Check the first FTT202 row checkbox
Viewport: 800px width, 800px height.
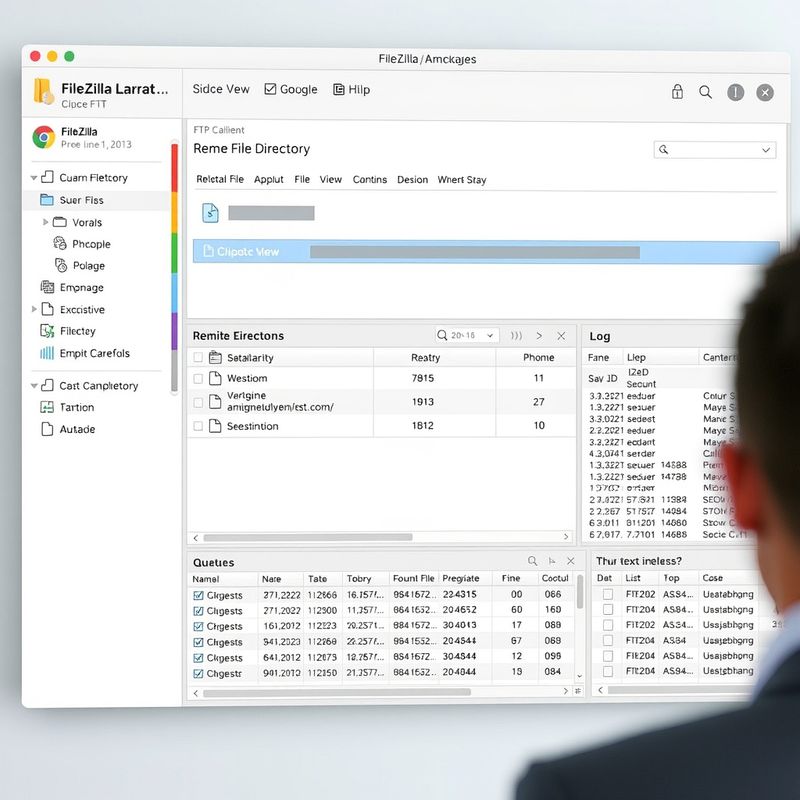tap(608, 594)
